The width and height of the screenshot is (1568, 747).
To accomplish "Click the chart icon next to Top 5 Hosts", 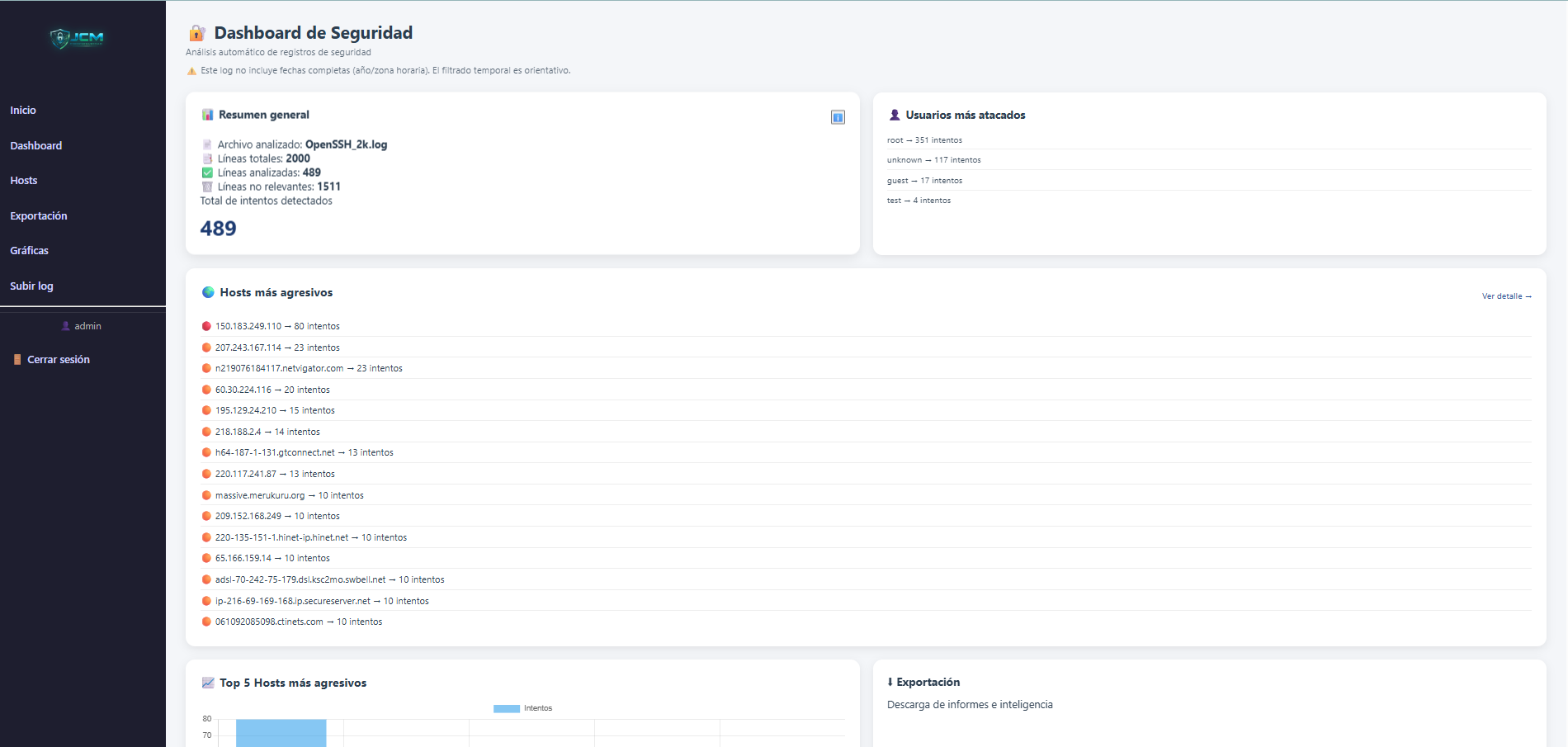I will point(207,683).
